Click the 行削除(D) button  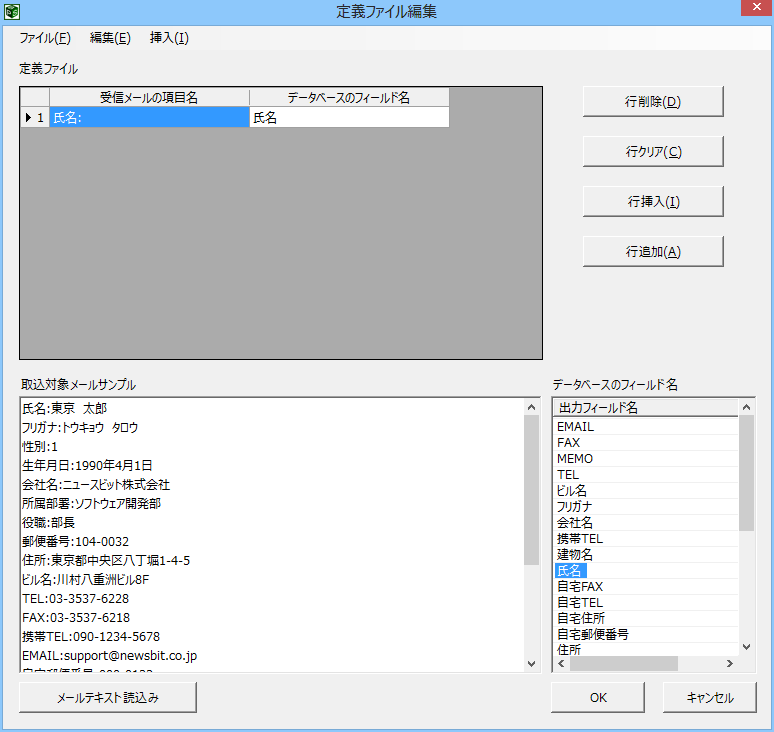click(652, 101)
